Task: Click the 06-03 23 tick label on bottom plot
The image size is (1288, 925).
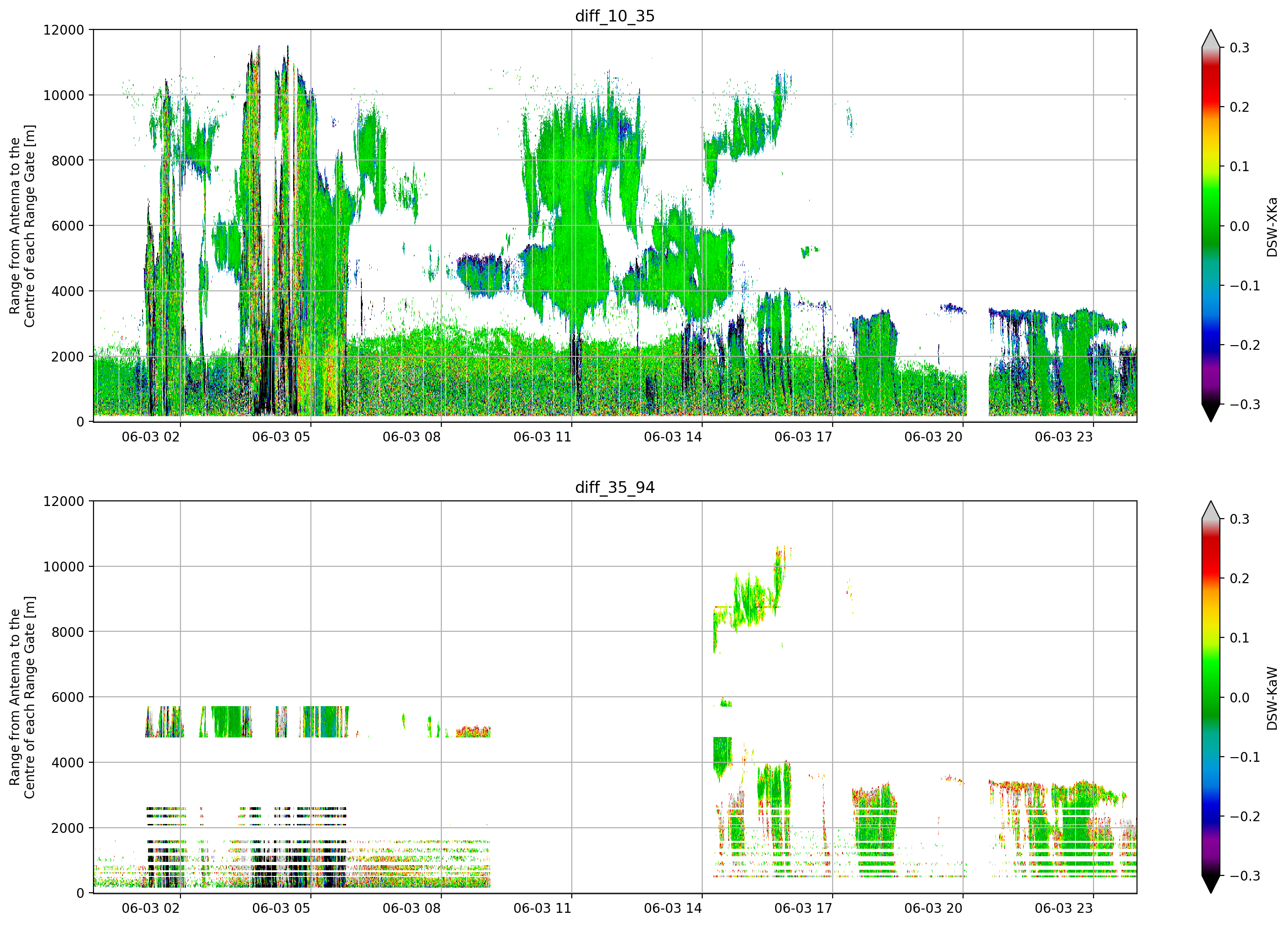Action: pyautogui.click(x=1064, y=908)
